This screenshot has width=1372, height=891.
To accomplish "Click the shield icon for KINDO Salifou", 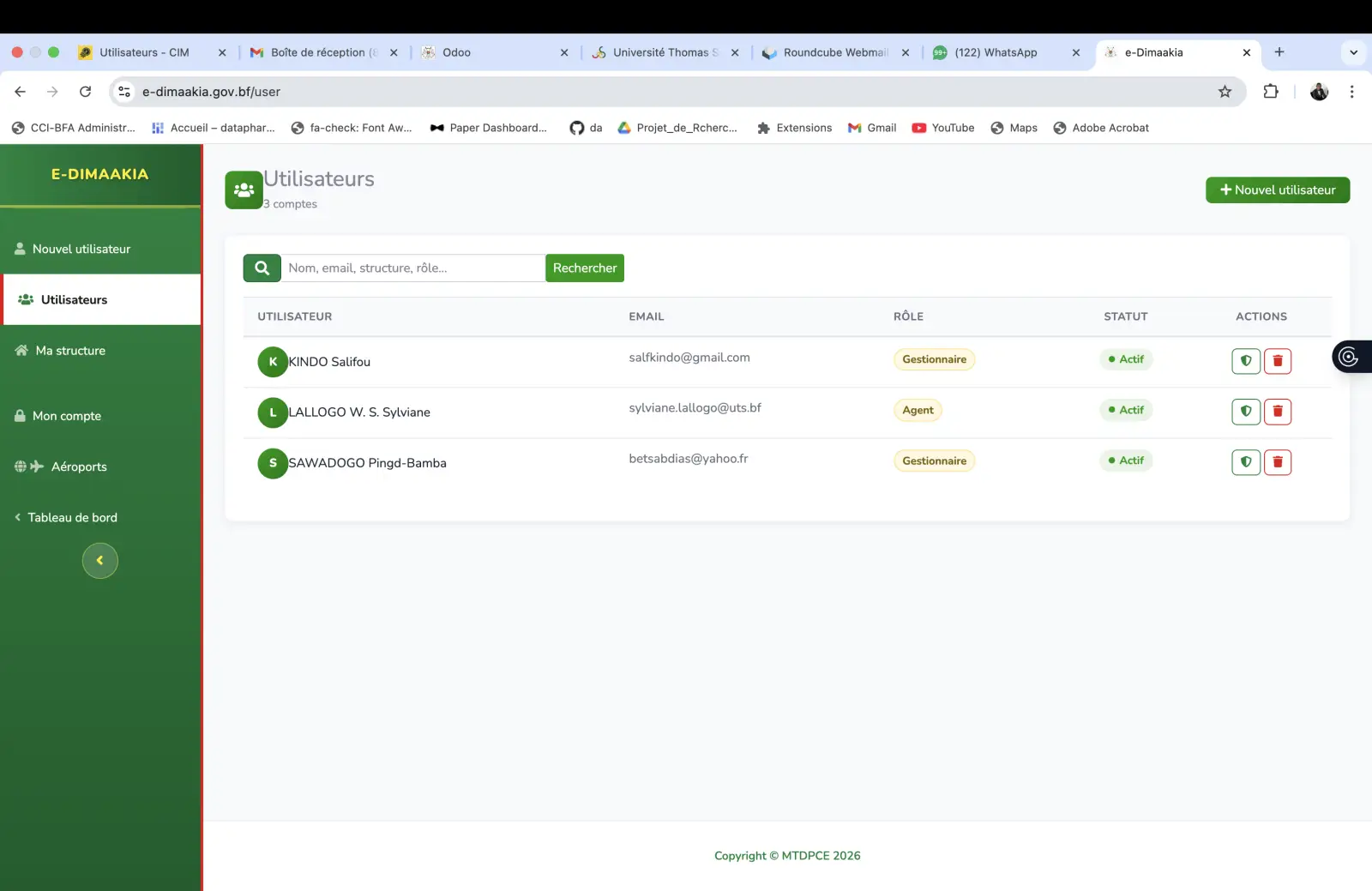I will coord(1246,361).
